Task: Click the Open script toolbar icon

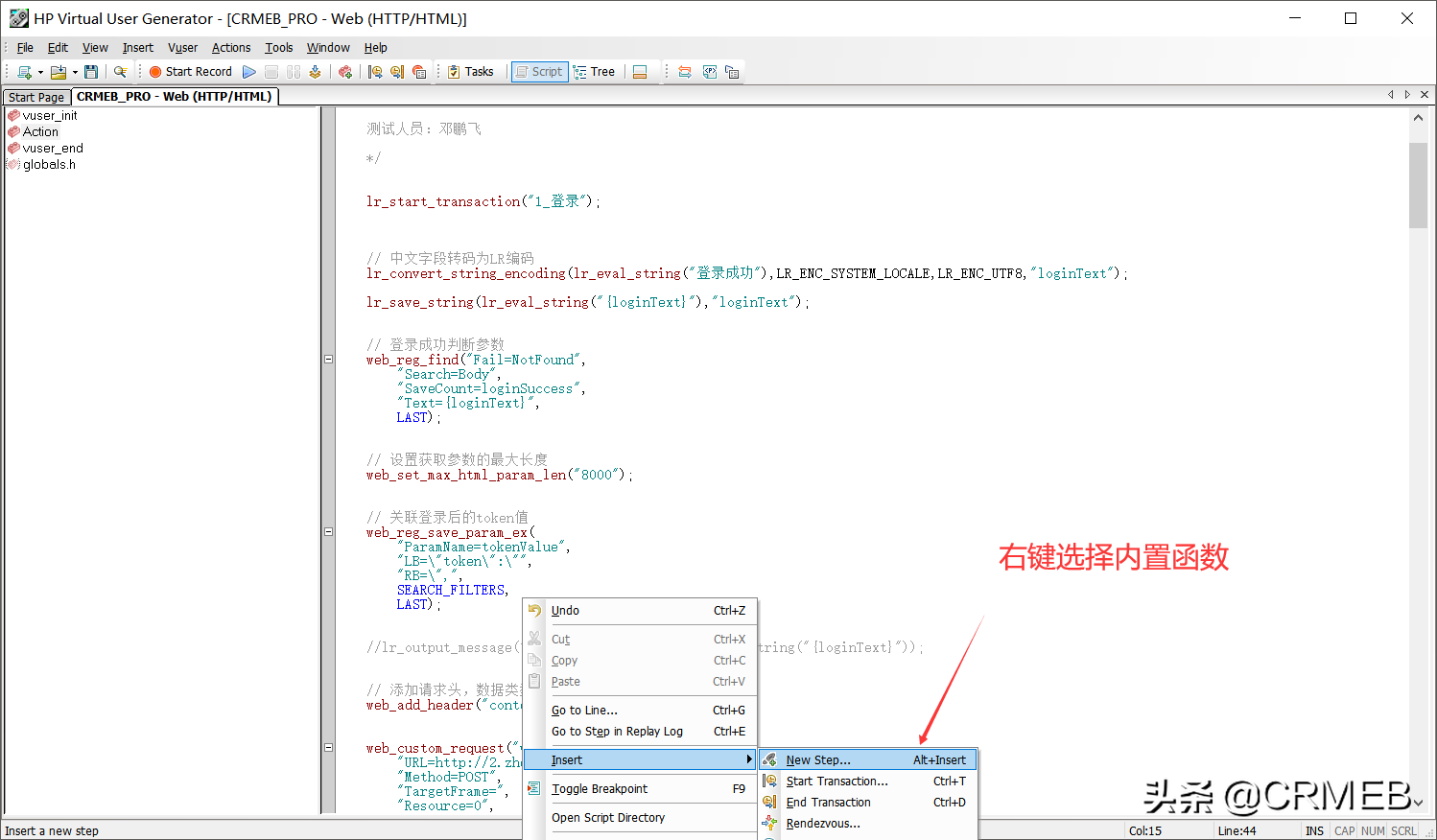Action: [x=59, y=71]
